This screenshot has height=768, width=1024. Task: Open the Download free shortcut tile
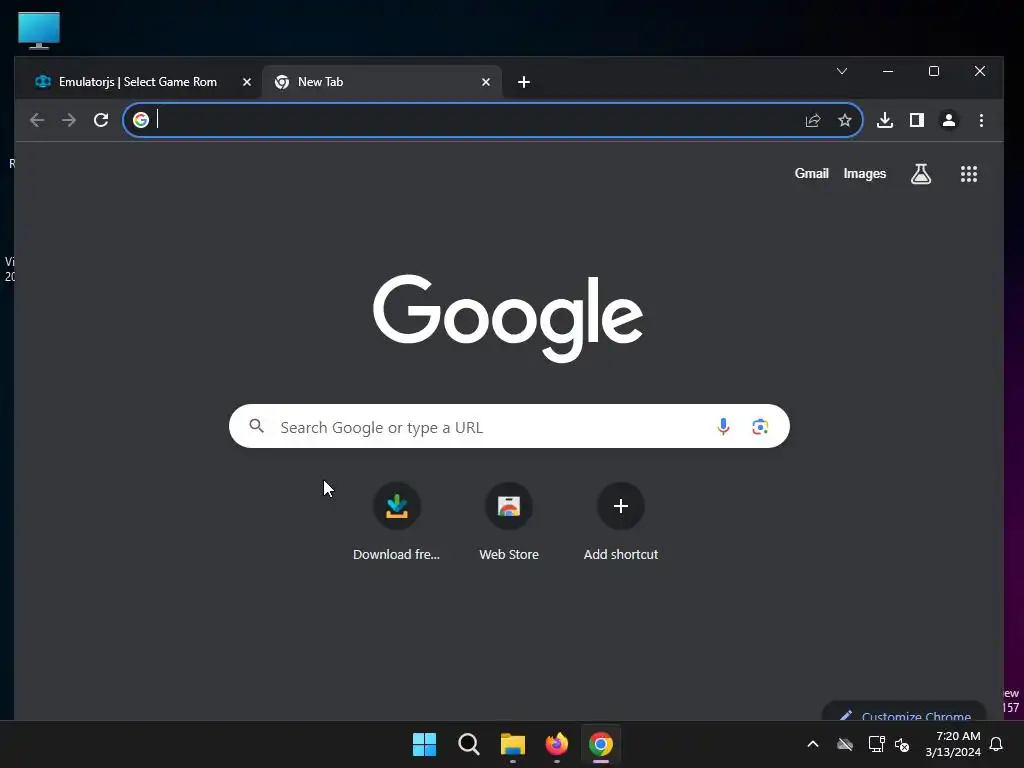pyautogui.click(x=396, y=522)
